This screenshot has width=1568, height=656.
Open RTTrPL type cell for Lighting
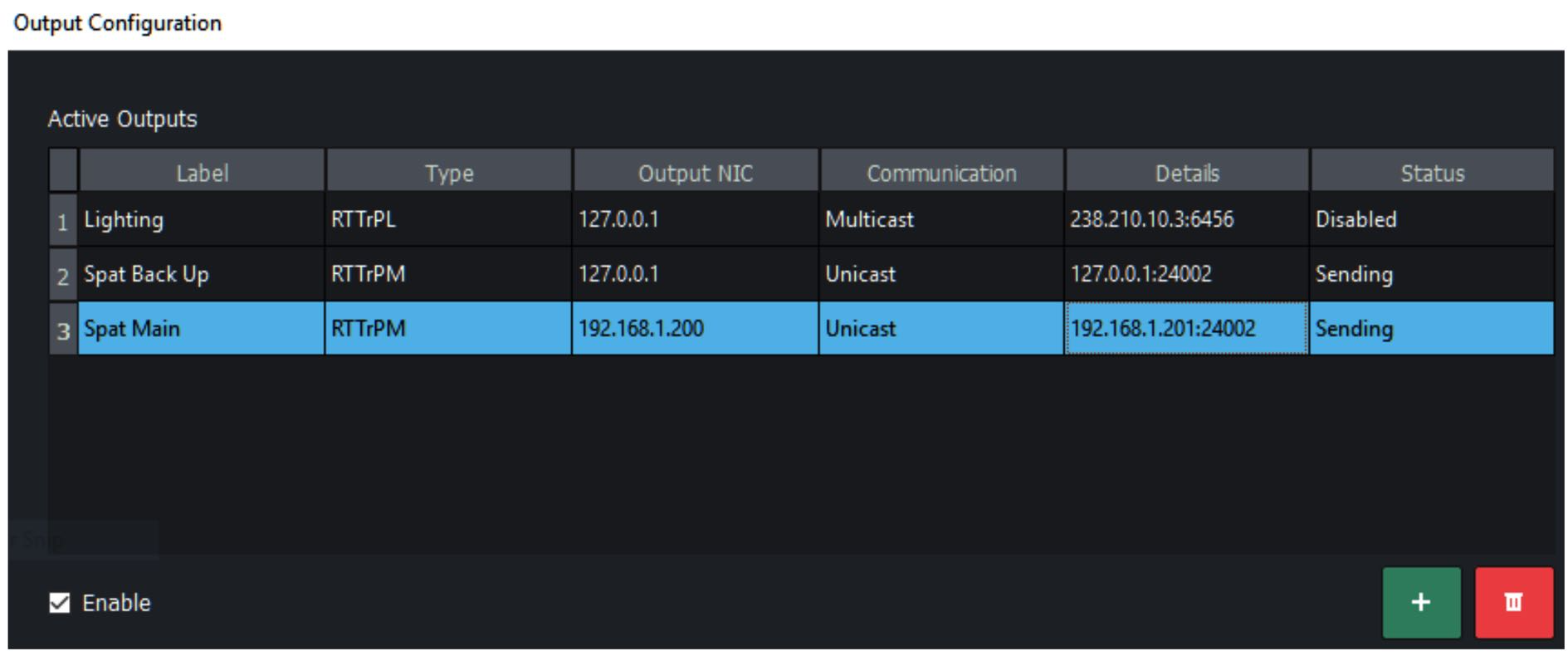coord(448,220)
